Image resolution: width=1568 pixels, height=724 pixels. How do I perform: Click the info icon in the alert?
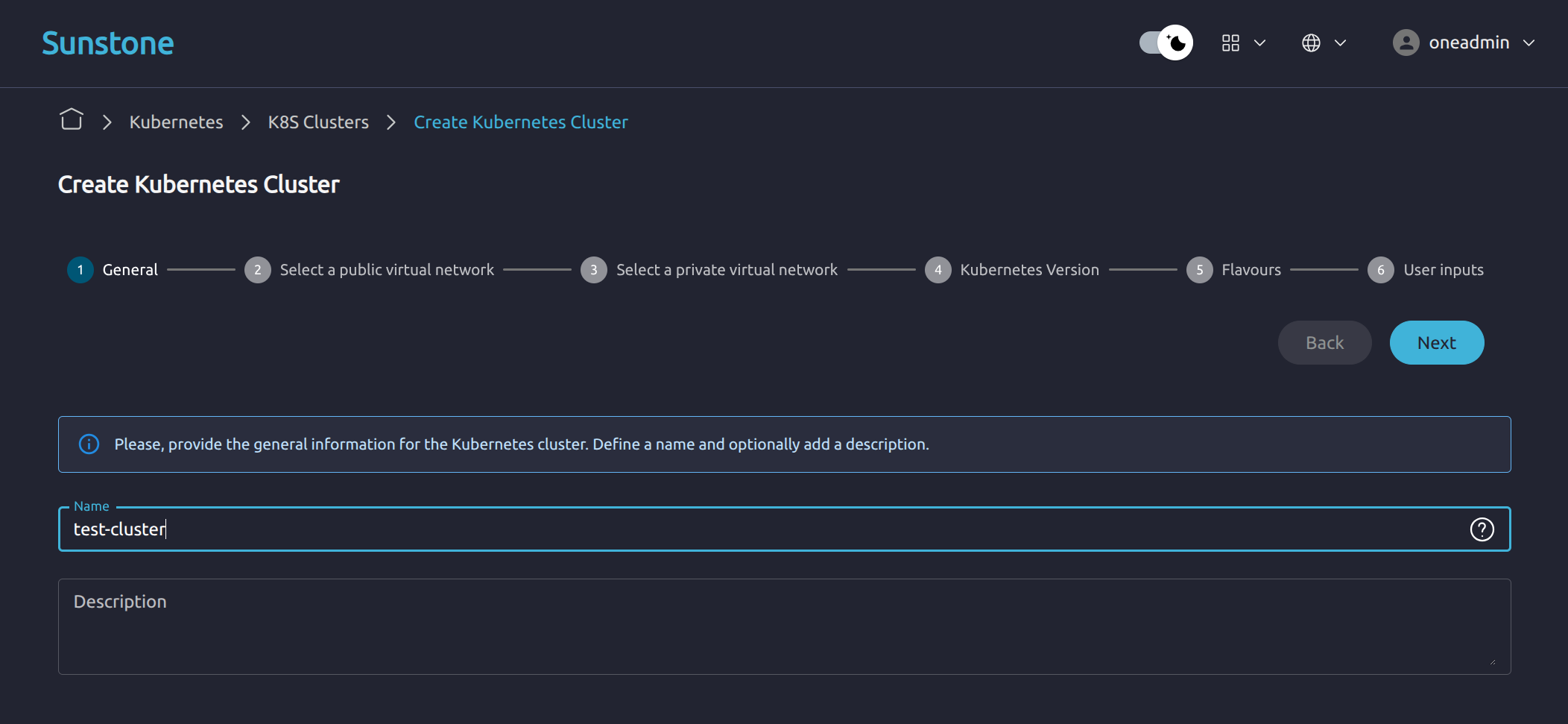(89, 444)
